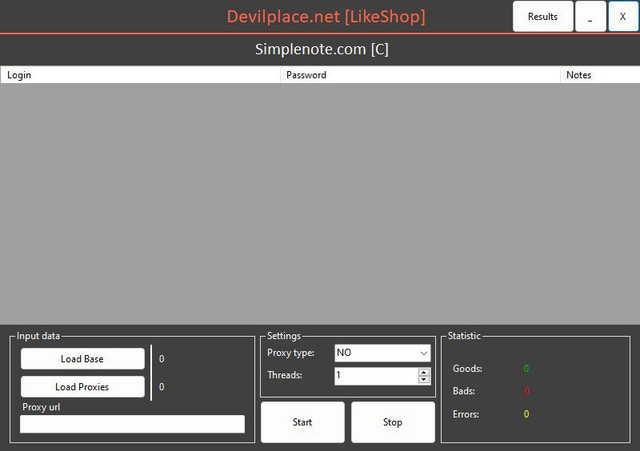
Task: Click the Load Base button
Action: point(82,359)
